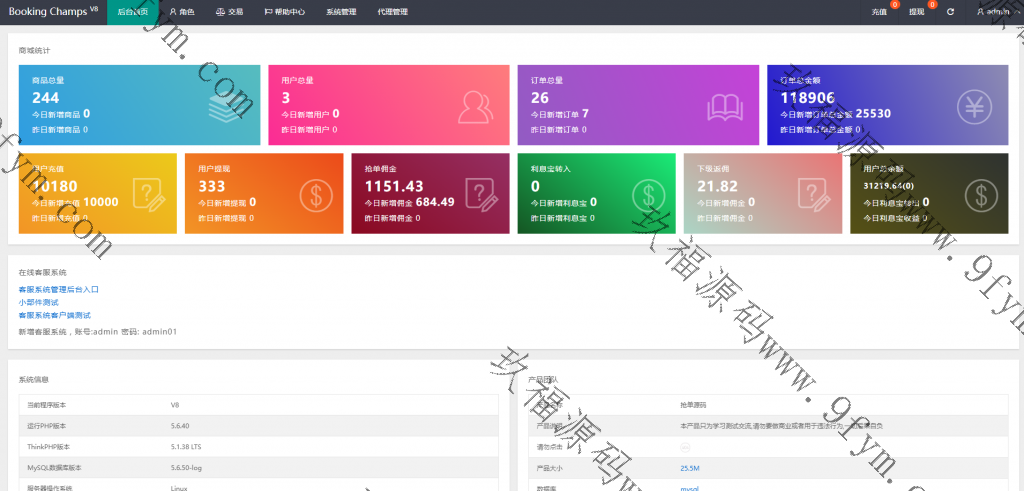The width and height of the screenshot is (1024, 491).
Task: Open the 交易 menu in the navigation bar
Action: [x=229, y=12]
